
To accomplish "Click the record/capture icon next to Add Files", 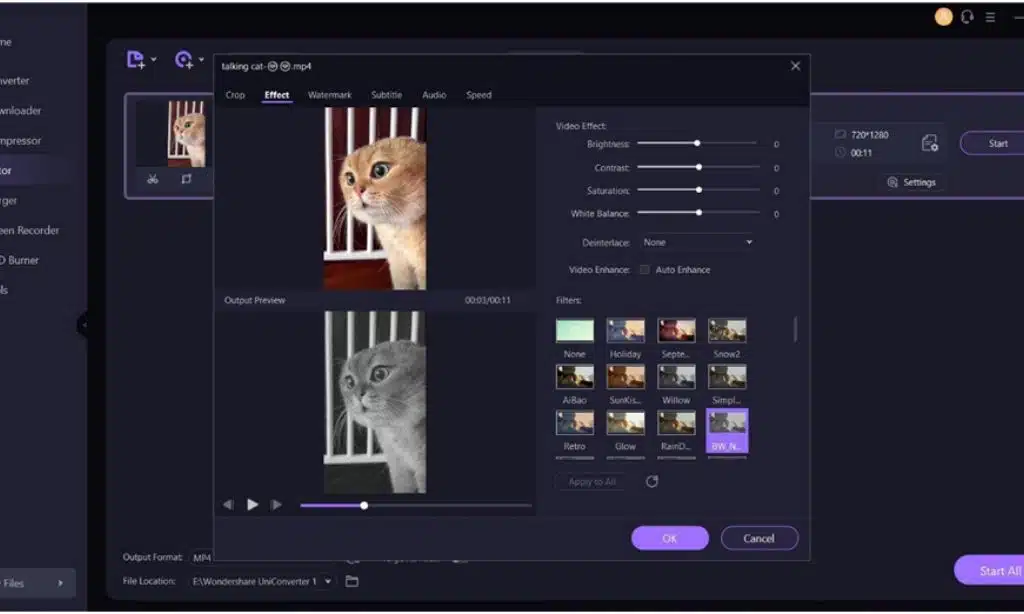I will click(x=184, y=60).
